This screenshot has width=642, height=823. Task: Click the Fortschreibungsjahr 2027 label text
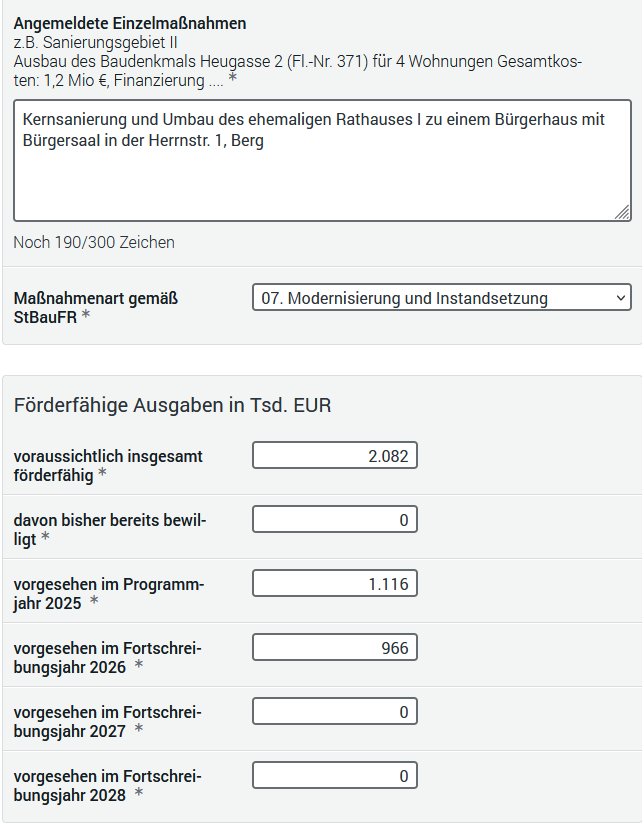click(108, 722)
